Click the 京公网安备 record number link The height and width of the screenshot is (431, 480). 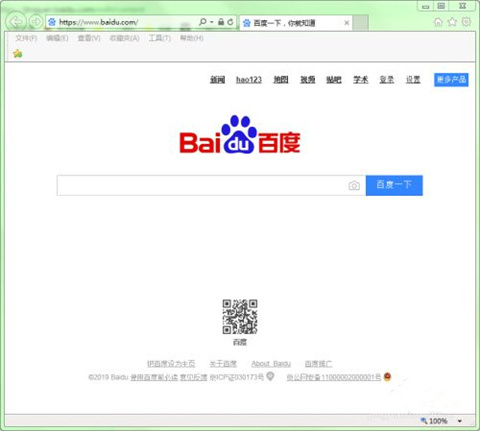click(x=334, y=377)
